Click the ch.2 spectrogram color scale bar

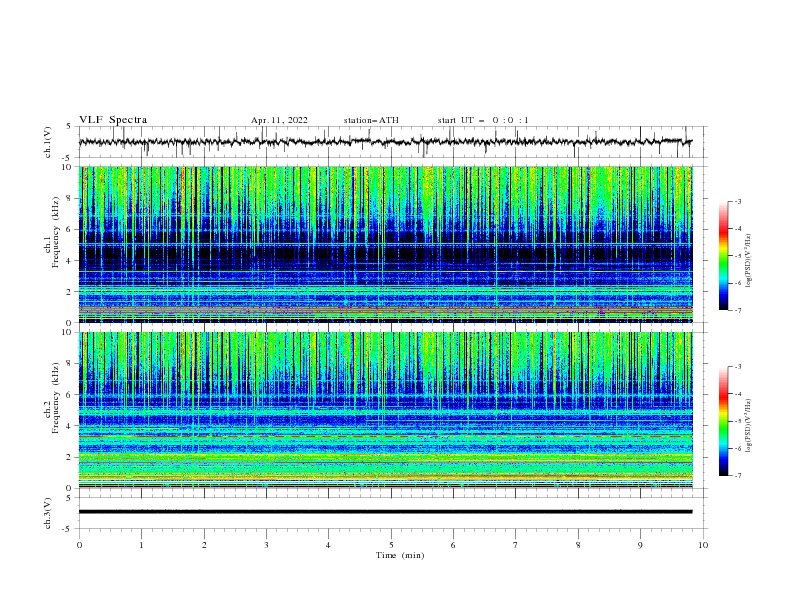723,421
